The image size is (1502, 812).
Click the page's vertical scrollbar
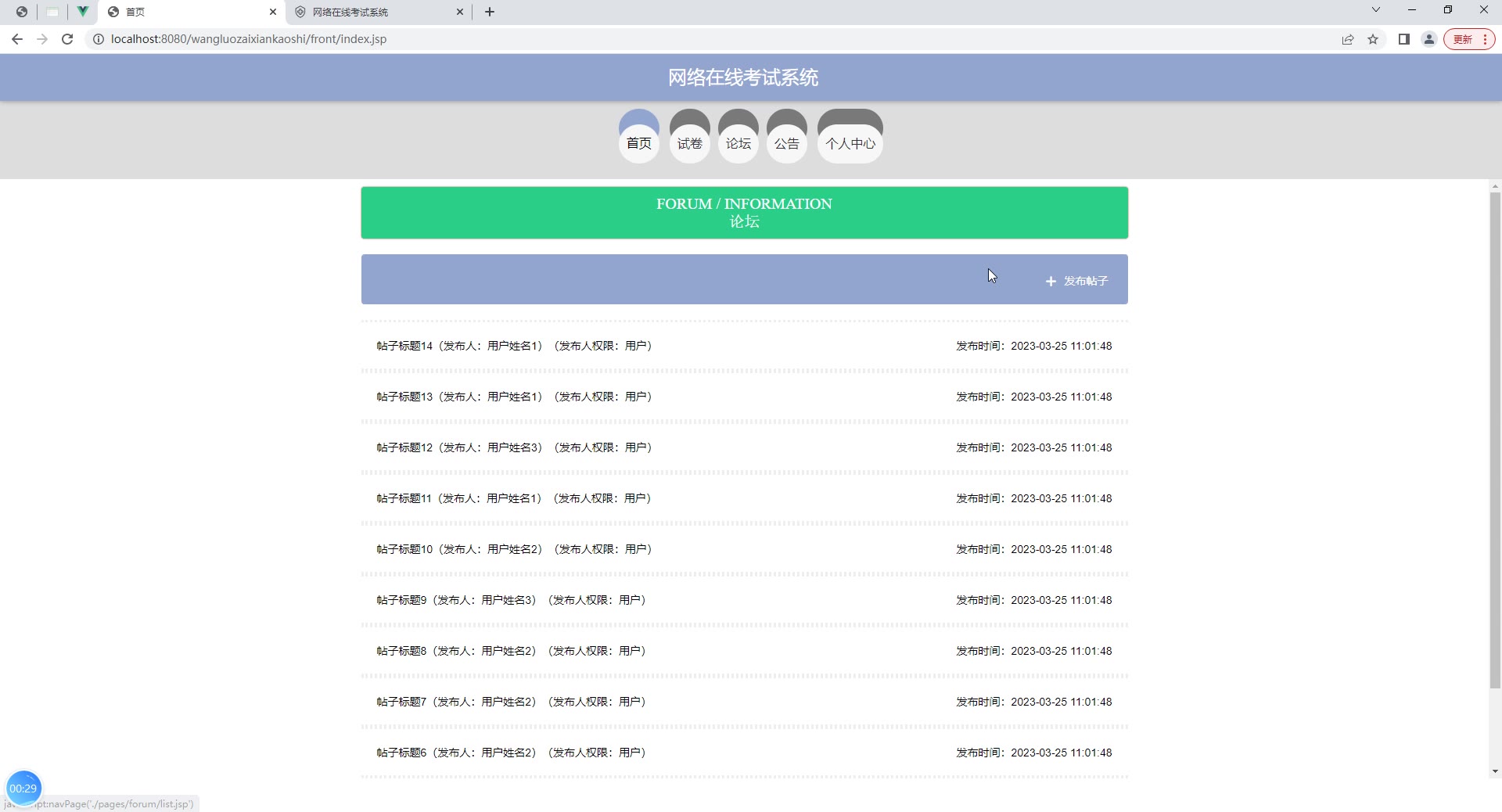pyautogui.click(x=1495, y=440)
